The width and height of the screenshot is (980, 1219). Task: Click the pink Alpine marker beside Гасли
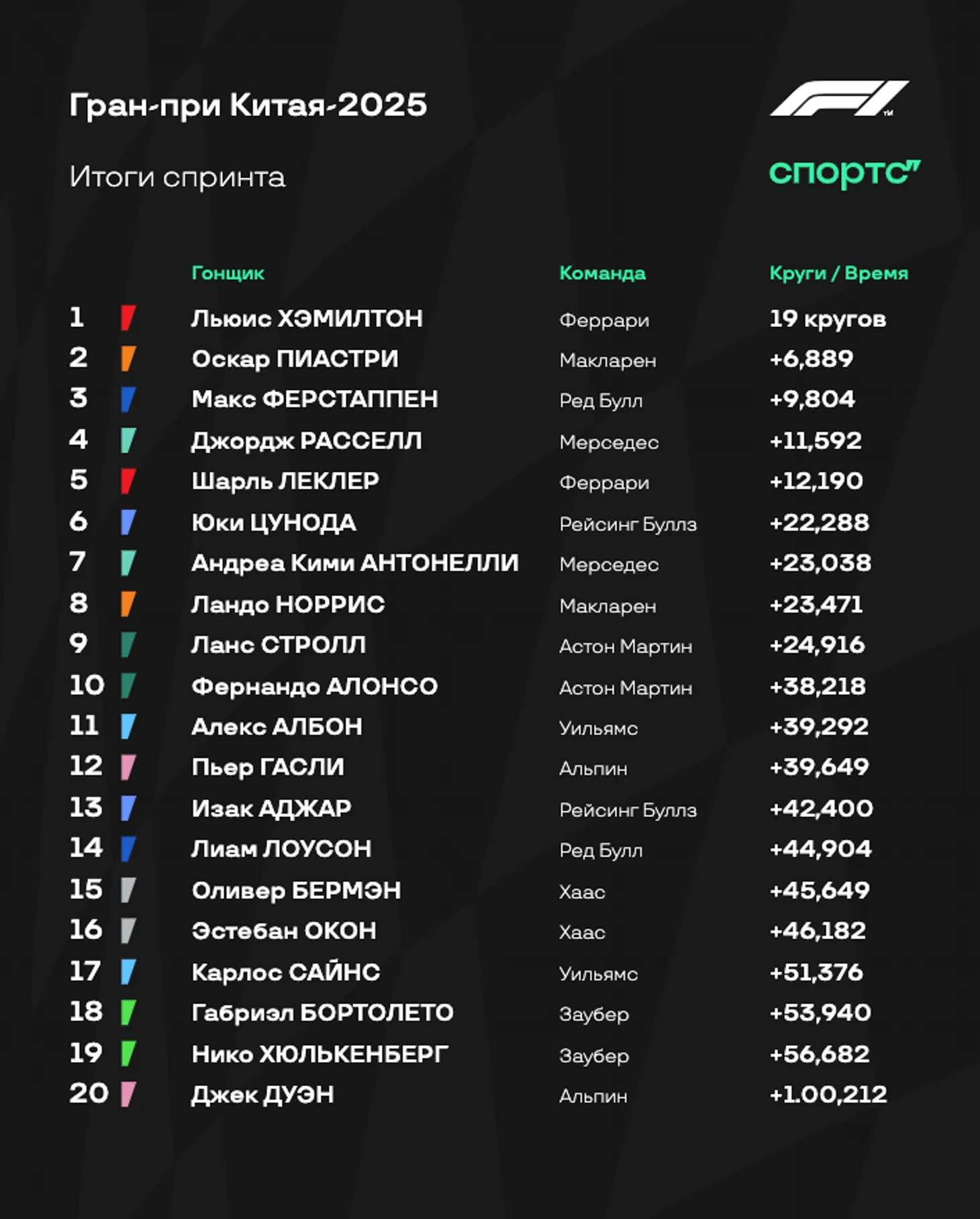[128, 767]
